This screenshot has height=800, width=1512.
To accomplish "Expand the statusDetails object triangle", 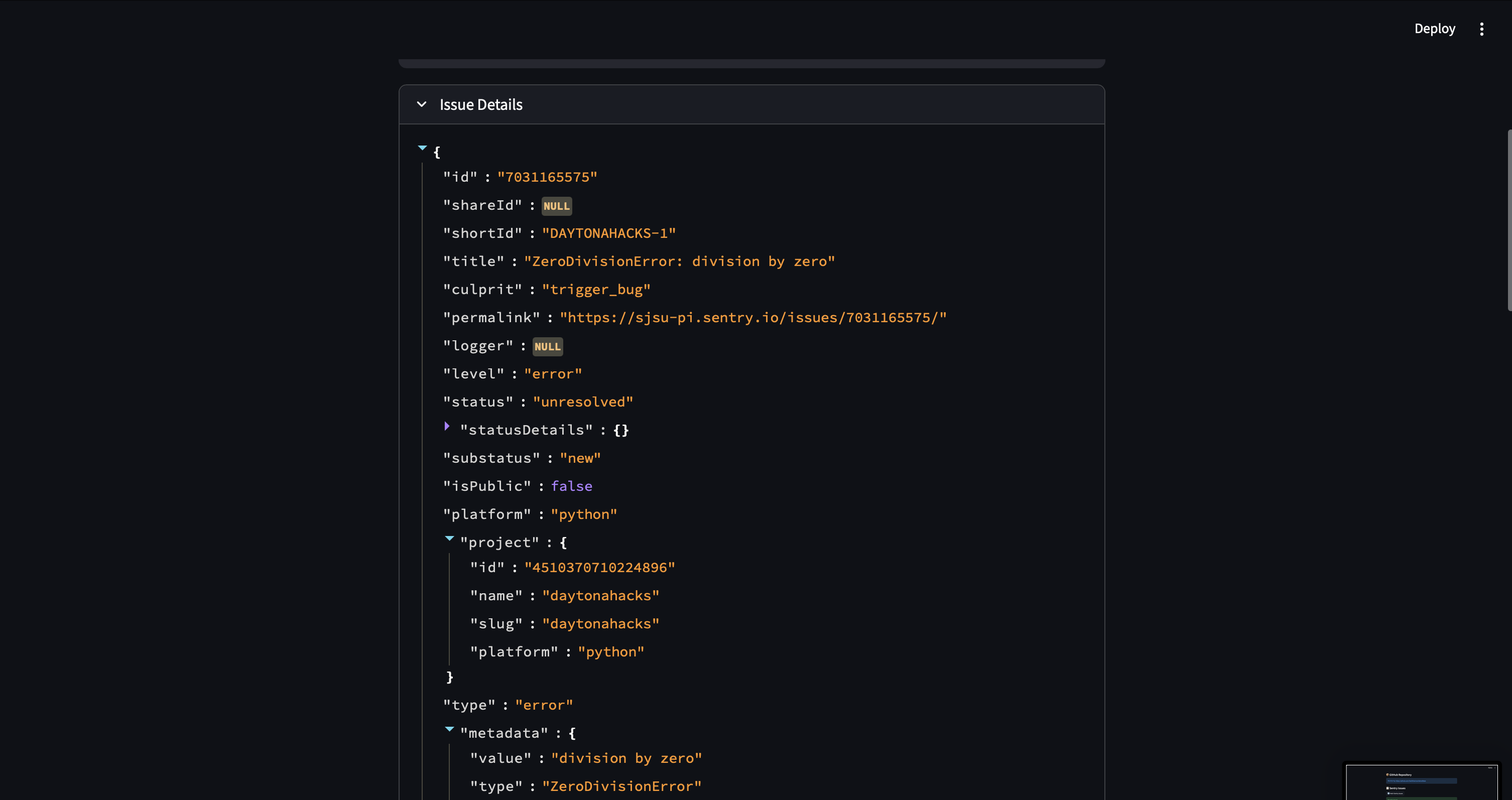I will 447,427.
